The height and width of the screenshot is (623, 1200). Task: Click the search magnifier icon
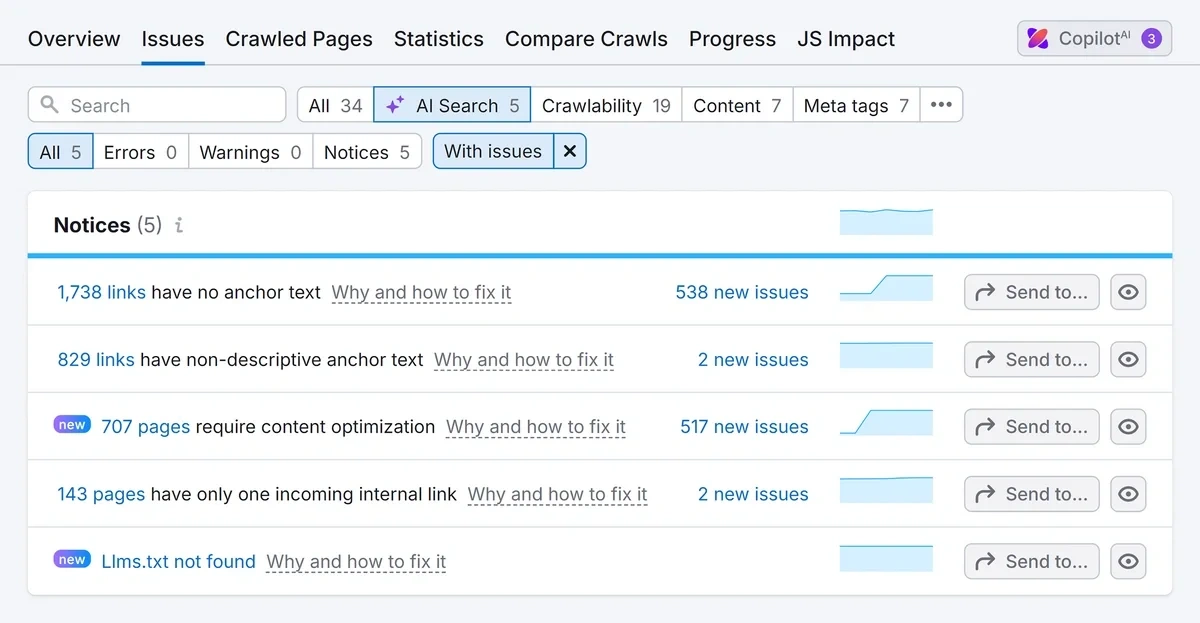tap(50, 104)
